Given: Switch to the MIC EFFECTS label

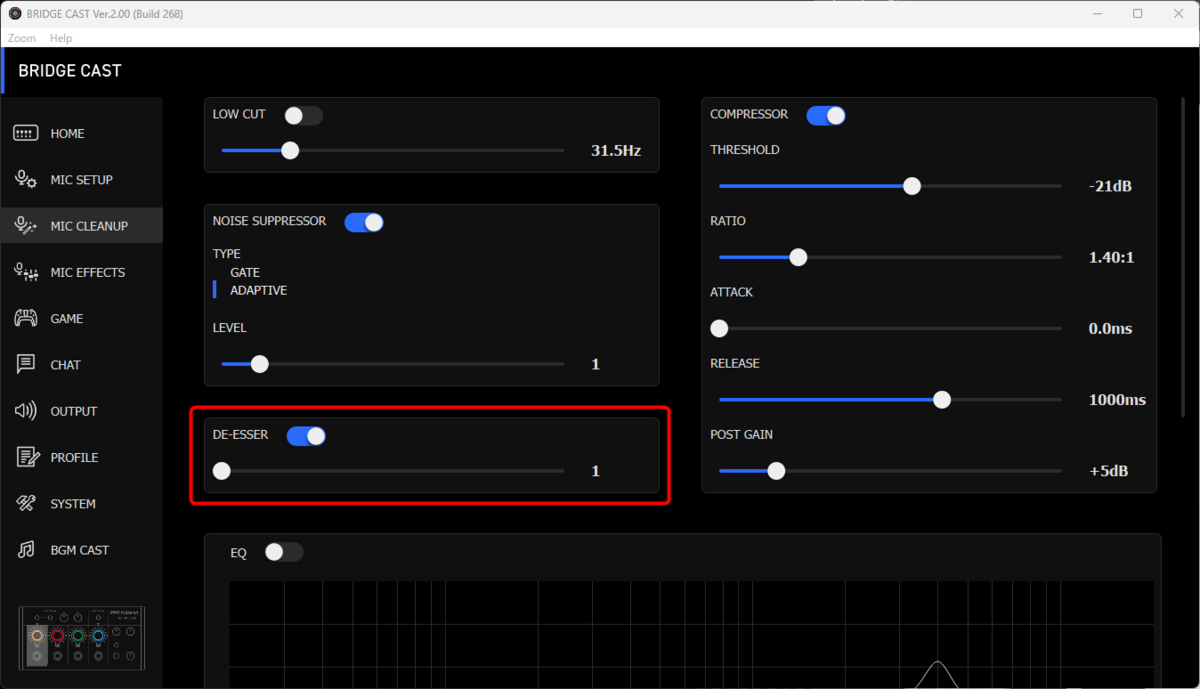Looking at the screenshot, I should click(88, 272).
